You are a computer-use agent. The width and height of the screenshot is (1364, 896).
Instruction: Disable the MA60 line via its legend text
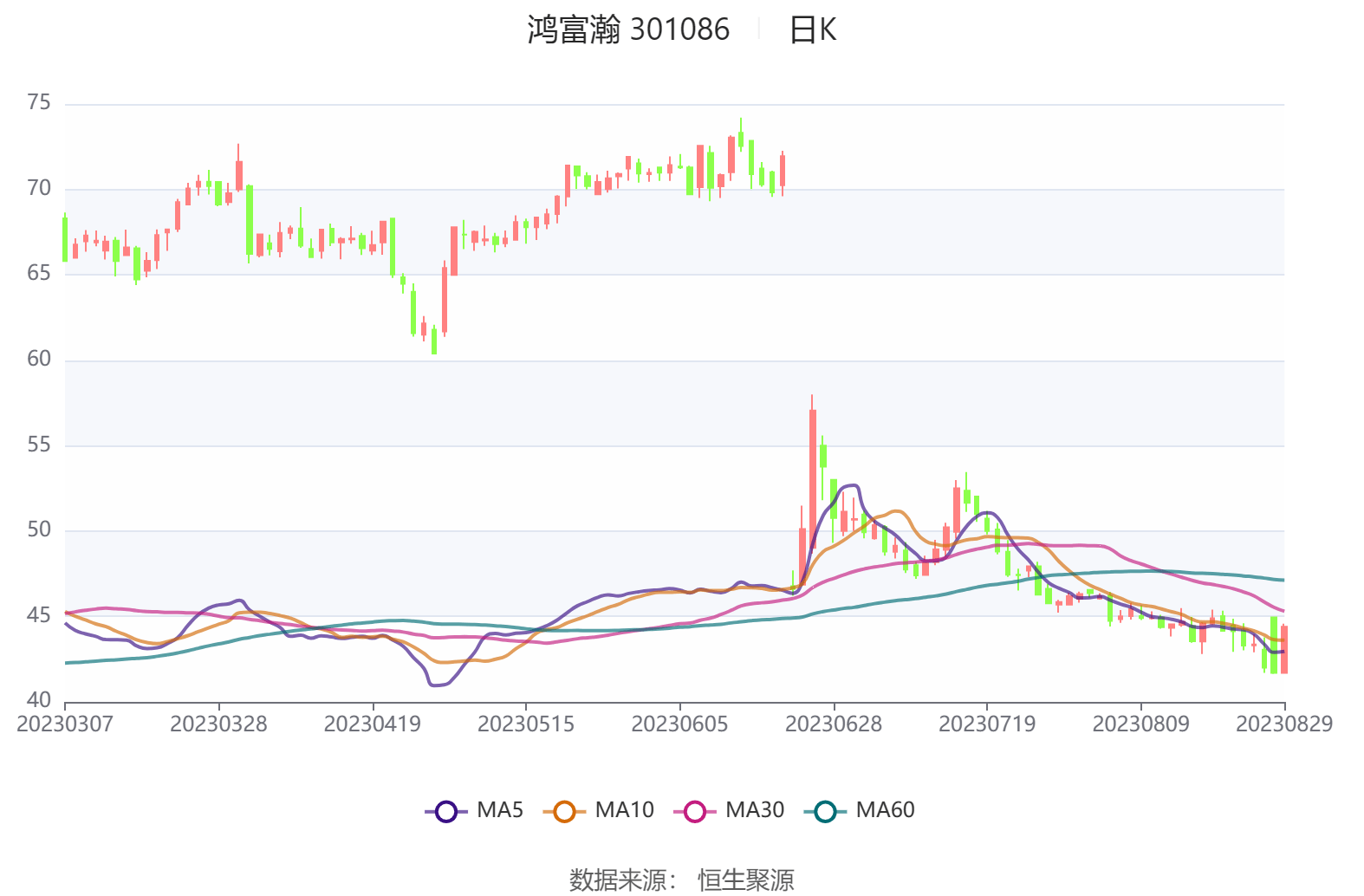pyautogui.click(x=885, y=810)
